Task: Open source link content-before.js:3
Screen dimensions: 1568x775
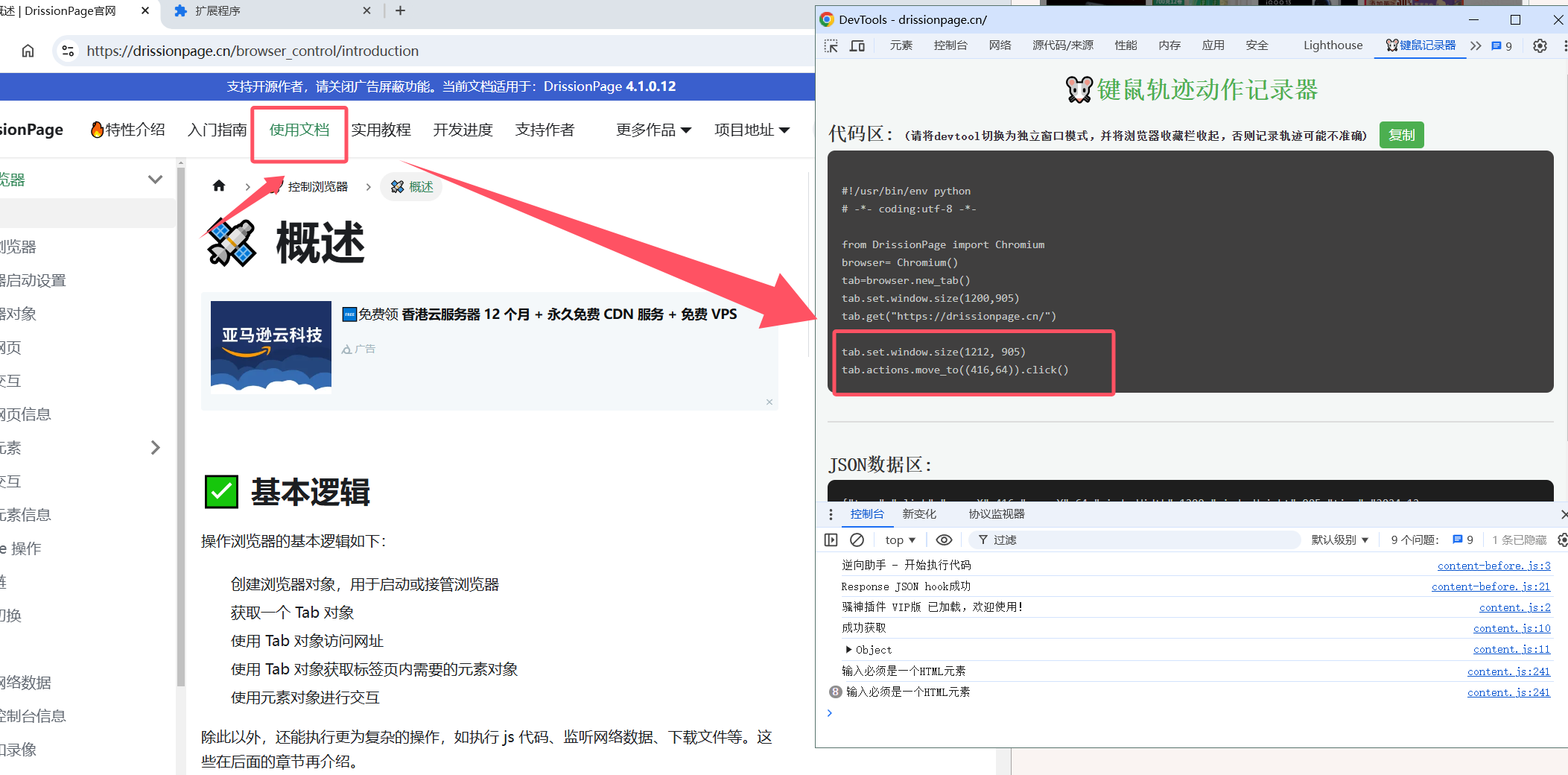Action: pyautogui.click(x=1494, y=566)
